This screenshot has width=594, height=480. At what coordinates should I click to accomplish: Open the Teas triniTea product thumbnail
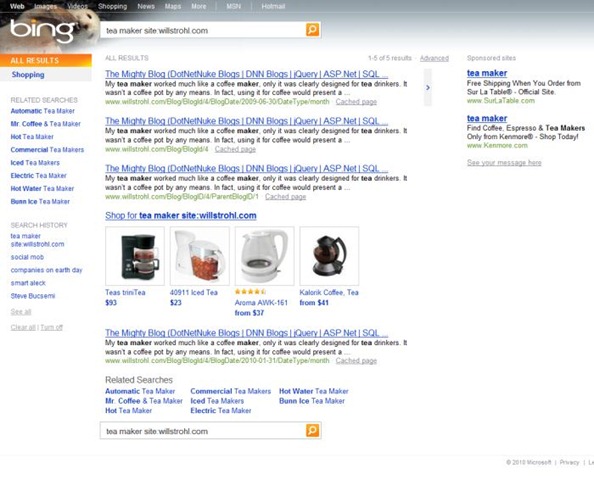[135, 256]
